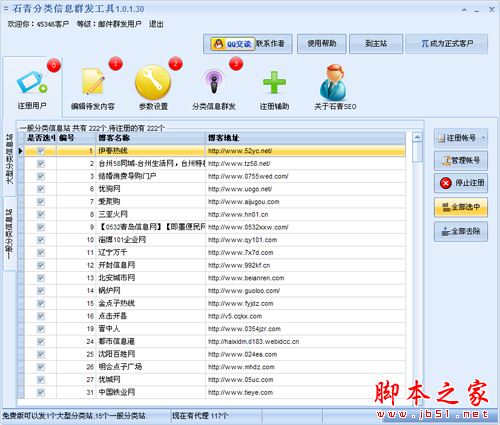Select the 晋中人 row name

click(109, 329)
